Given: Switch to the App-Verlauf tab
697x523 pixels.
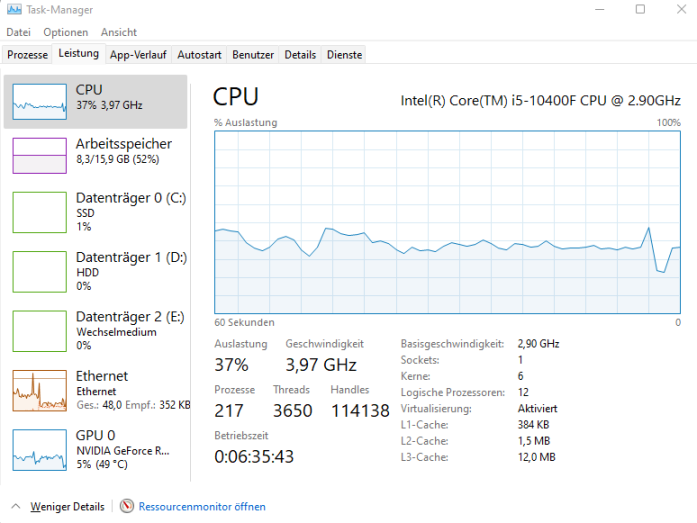Looking at the screenshot, I should pos(138,55).
